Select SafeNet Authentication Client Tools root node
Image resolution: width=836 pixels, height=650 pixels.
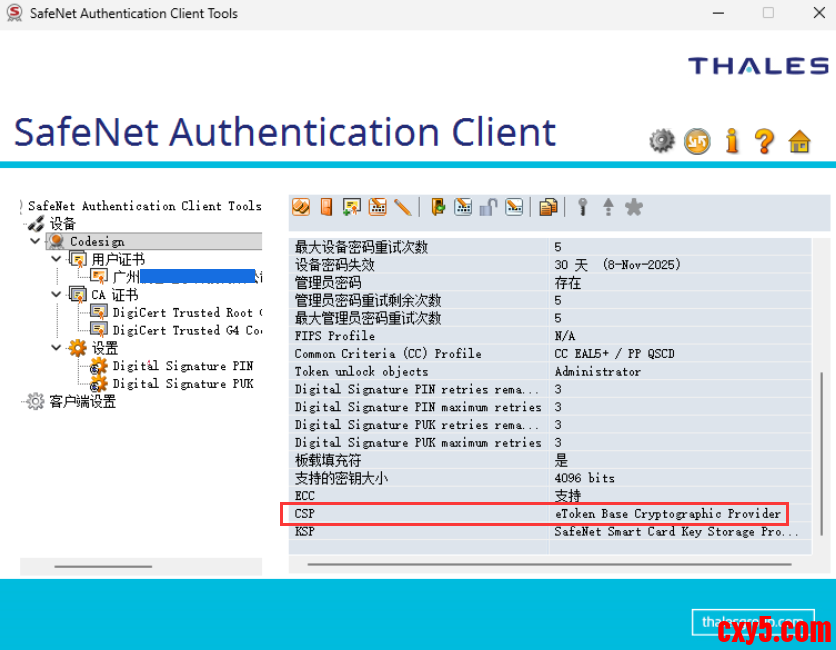[x=144, y=206]
